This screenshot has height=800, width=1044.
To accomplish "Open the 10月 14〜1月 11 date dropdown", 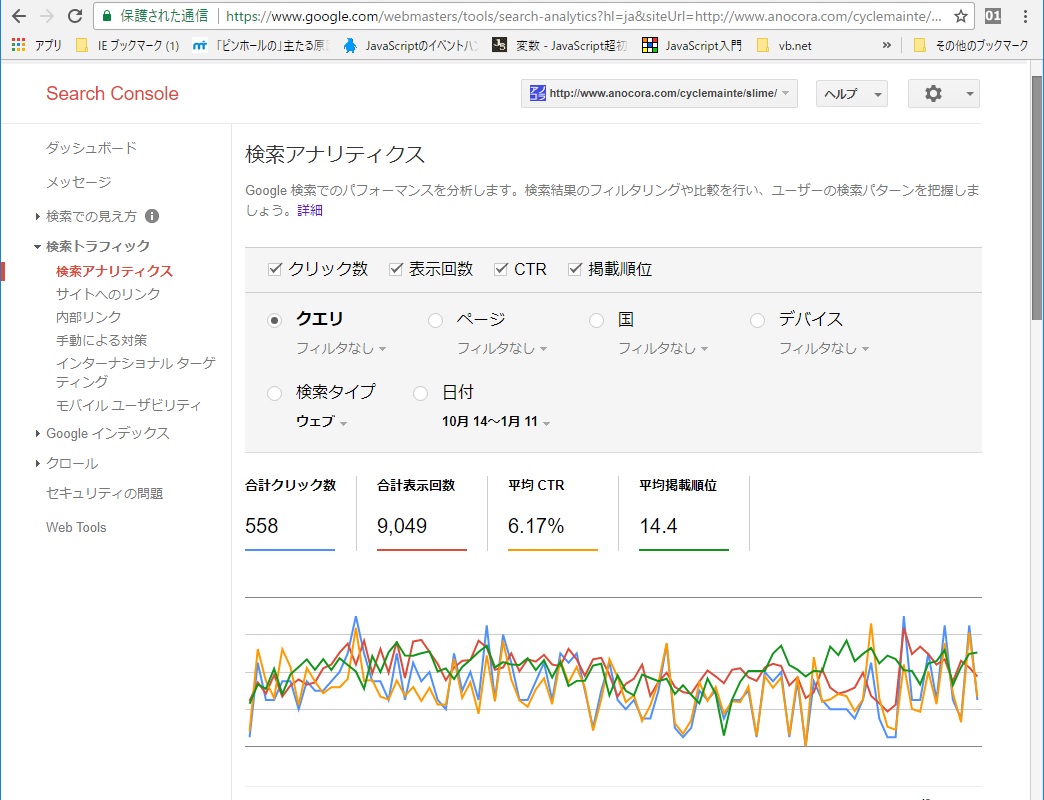I will tap(496, 421).
